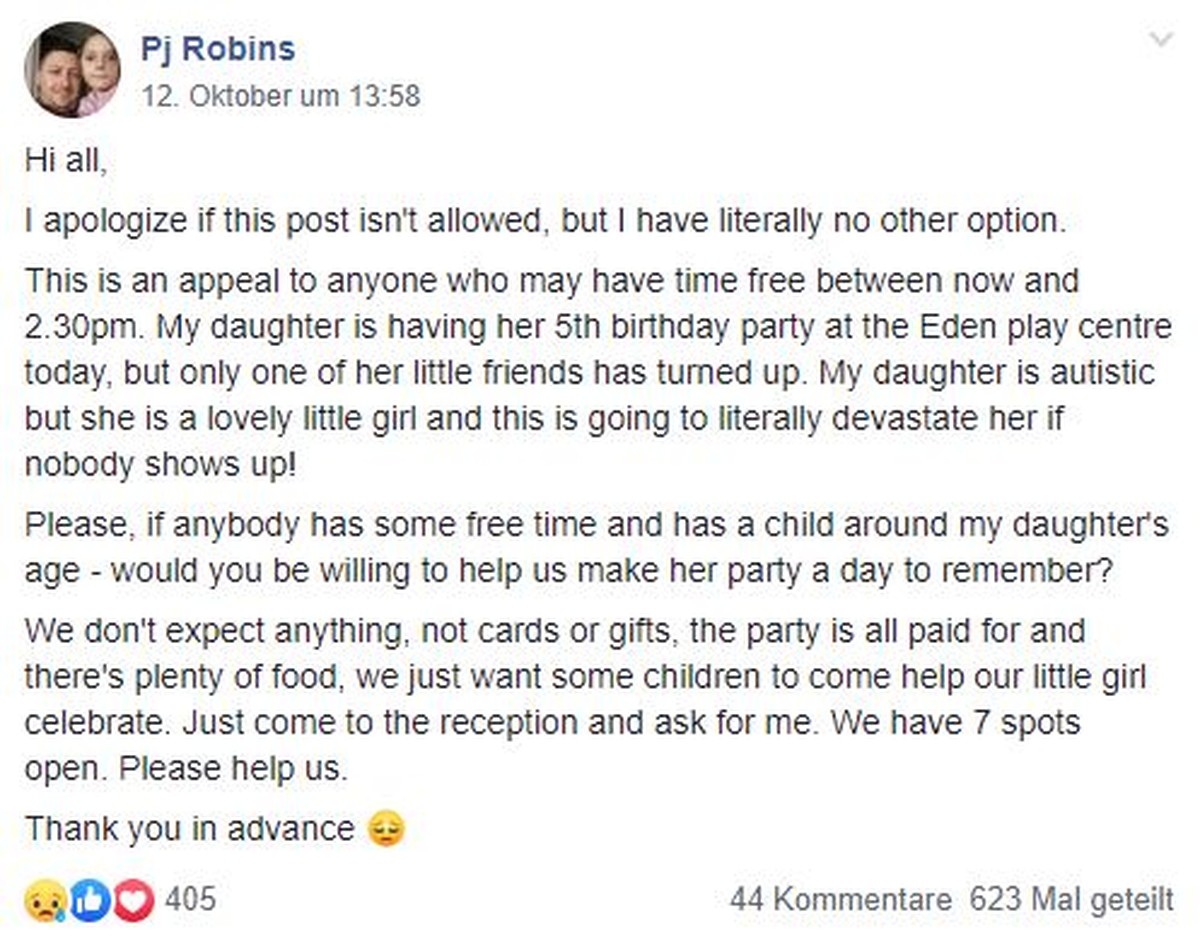1200x944 pixels.
Task: Click the 'I apologize if this post' sentence
Action: click(x=545, y=221)
